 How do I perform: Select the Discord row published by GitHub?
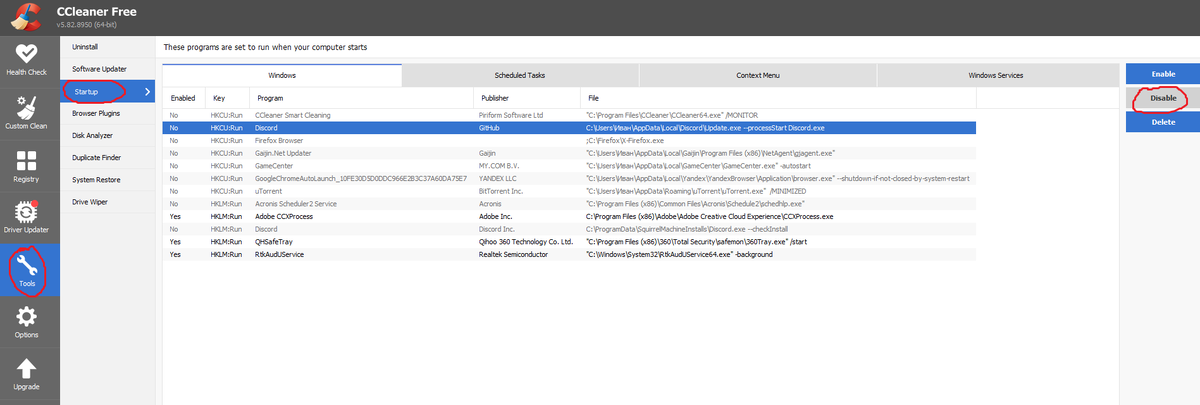(569, 128)
